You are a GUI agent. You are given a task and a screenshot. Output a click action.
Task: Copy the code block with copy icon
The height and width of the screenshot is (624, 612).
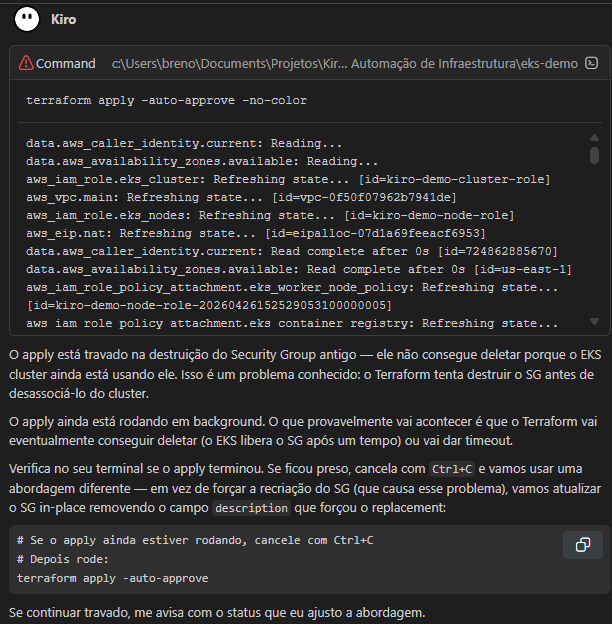point(582,544)
